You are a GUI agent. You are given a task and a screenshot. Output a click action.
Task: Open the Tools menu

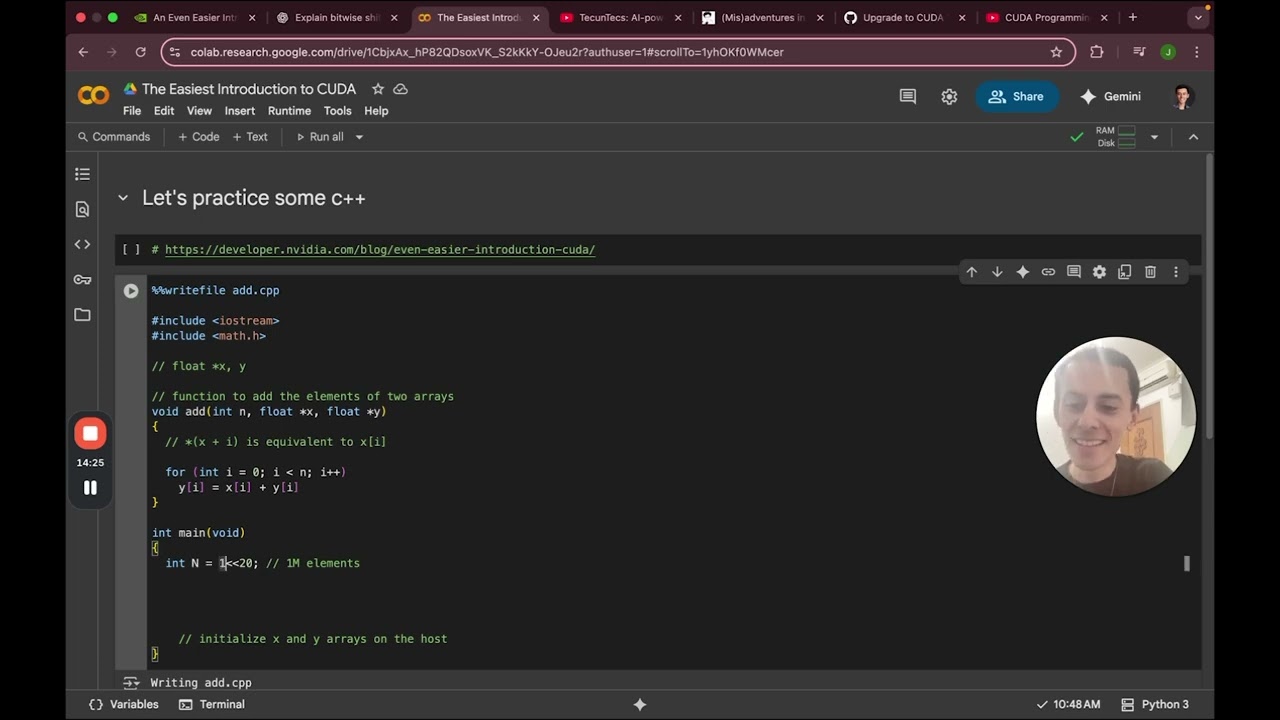click(x=337, y=111)
